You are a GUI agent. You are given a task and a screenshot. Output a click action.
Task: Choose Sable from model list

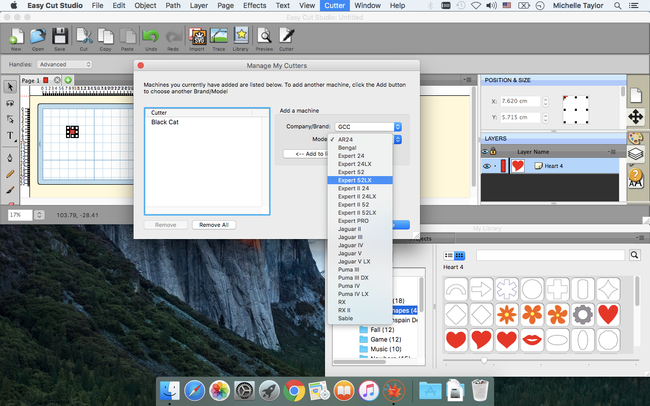tap(360, 318)
